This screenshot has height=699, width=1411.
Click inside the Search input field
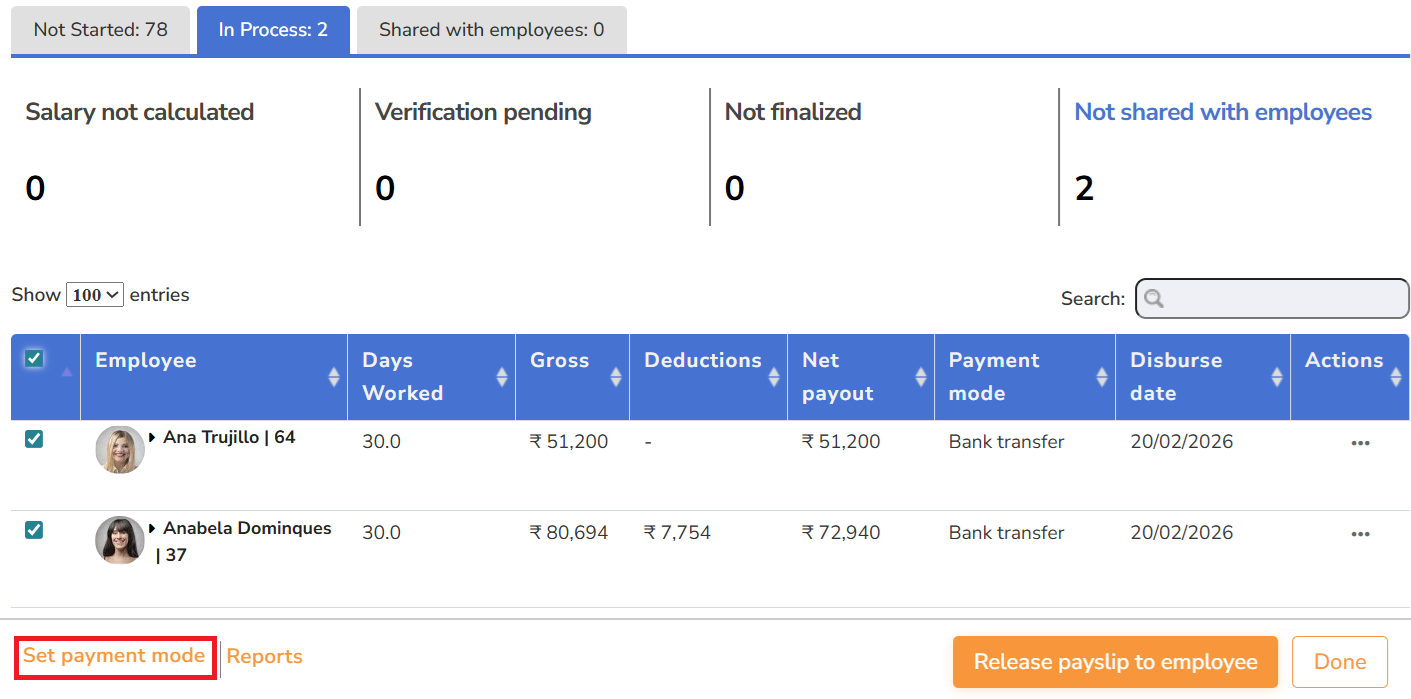point(1283,298)
